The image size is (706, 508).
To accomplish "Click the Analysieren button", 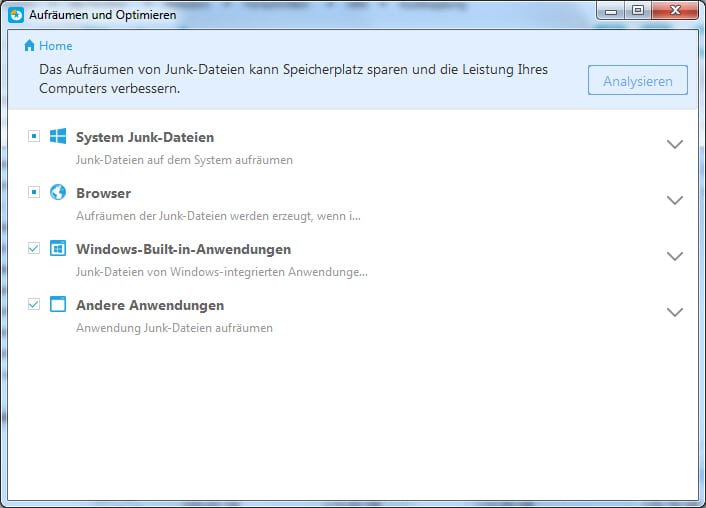I will click(638, 80).
